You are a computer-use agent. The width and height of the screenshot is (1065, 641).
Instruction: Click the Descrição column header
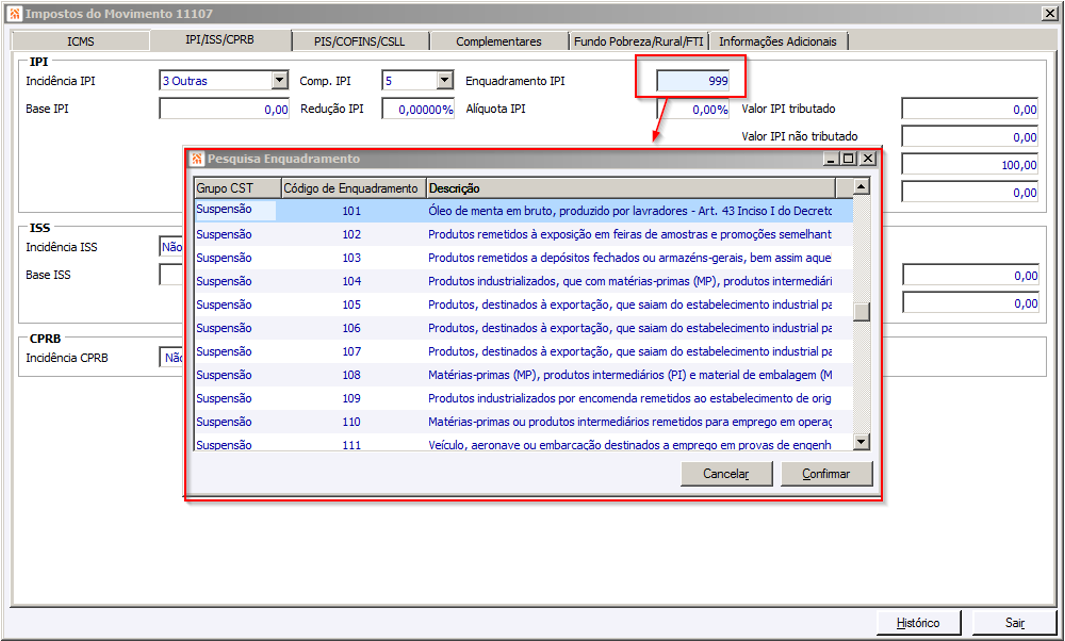(x=631, y=188)
